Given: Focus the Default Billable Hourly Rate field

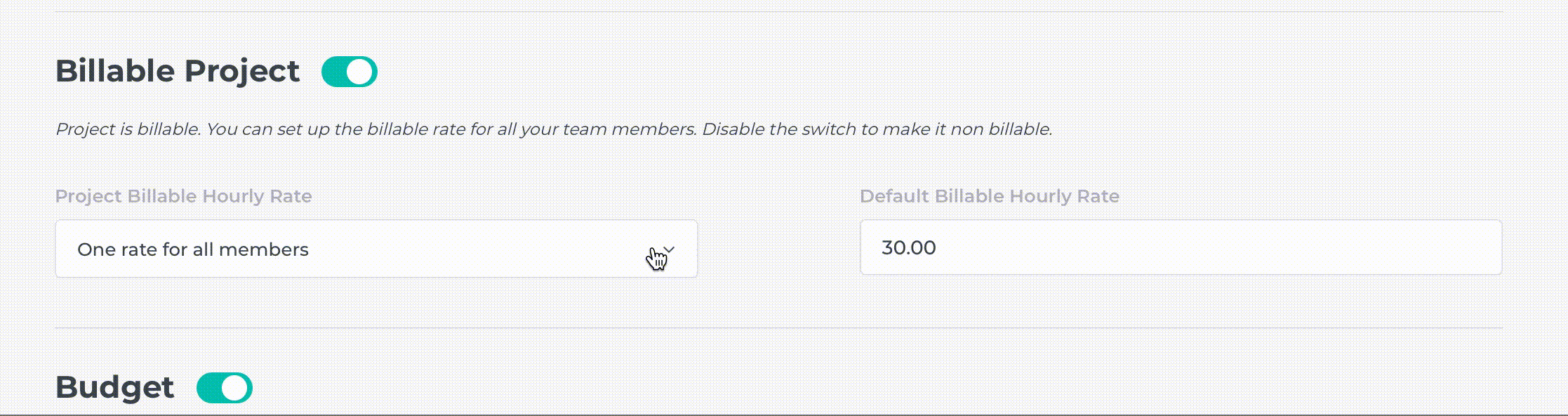Looking at the screenshot, I should click(1180, 247).
